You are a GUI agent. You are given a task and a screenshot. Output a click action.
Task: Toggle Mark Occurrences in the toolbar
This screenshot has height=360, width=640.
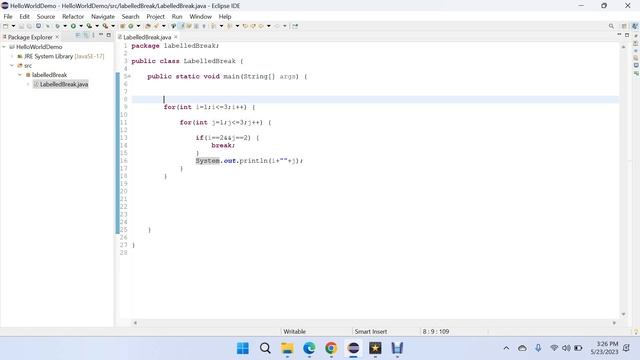pos(182,26)
